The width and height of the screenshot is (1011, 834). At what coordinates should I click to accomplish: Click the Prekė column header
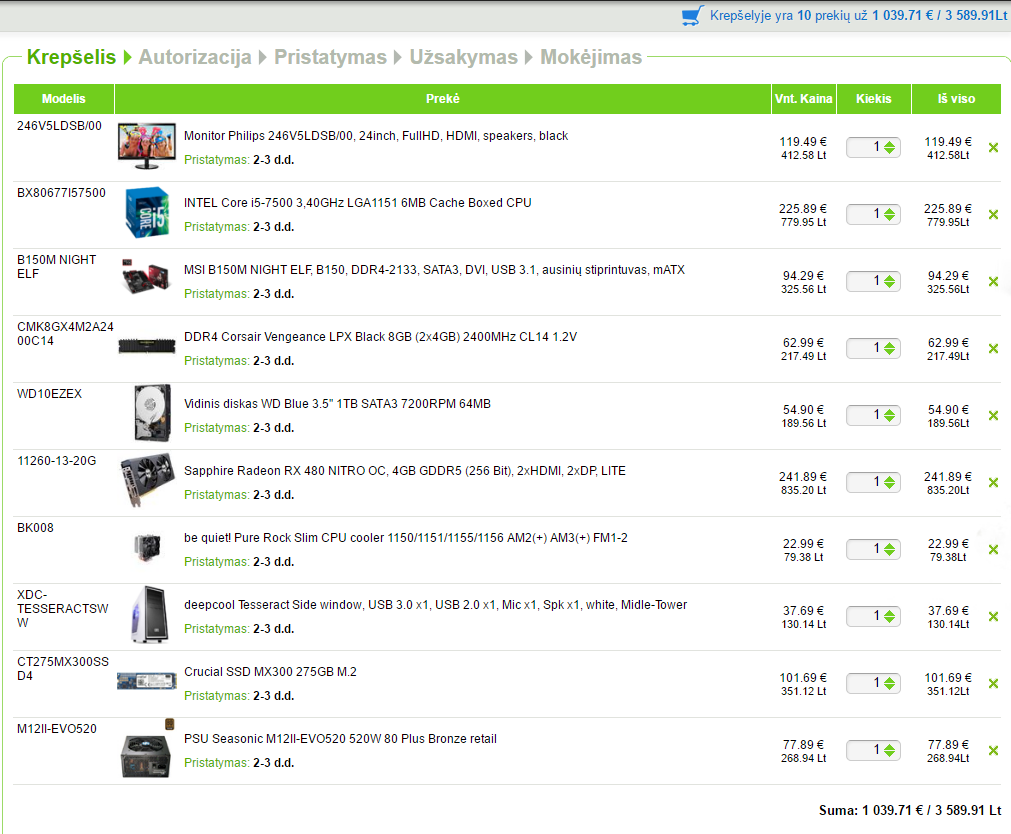pos(443,99)
